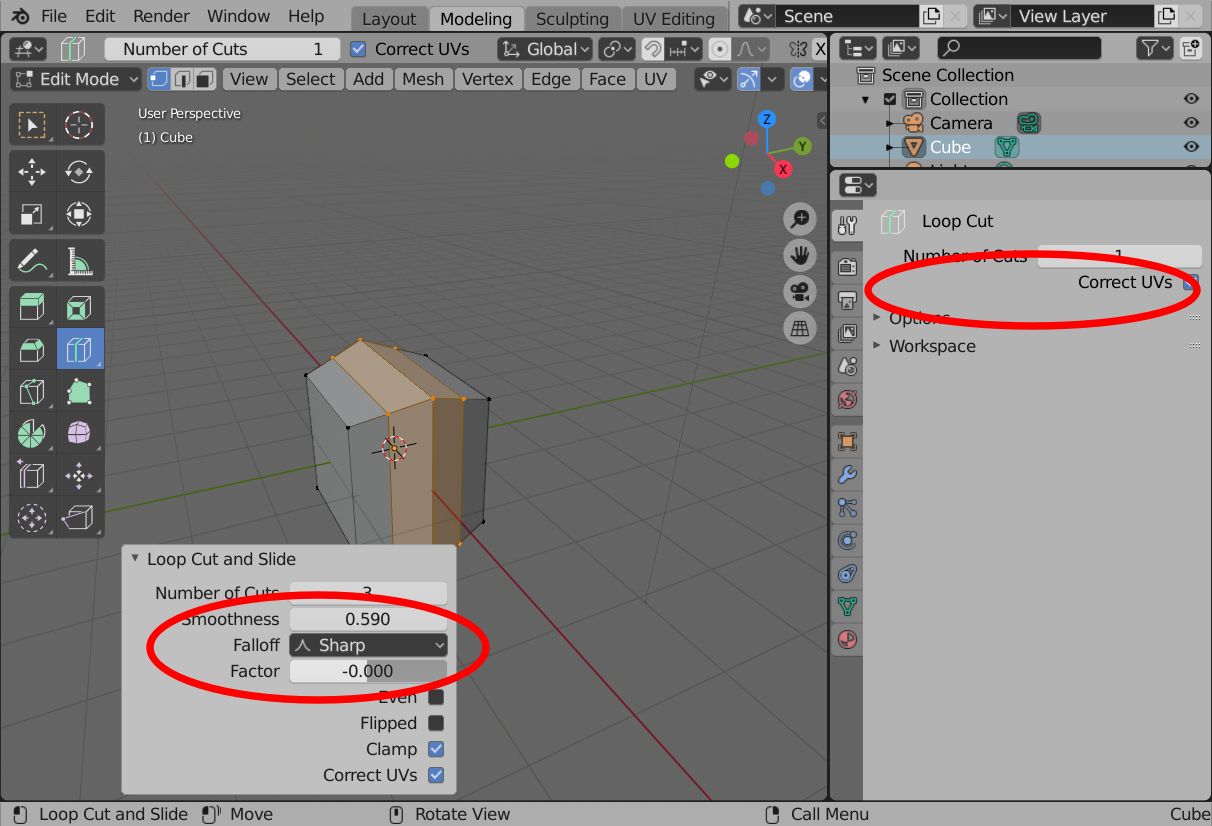Activate the Rotate tool

[x=79, y=172]
